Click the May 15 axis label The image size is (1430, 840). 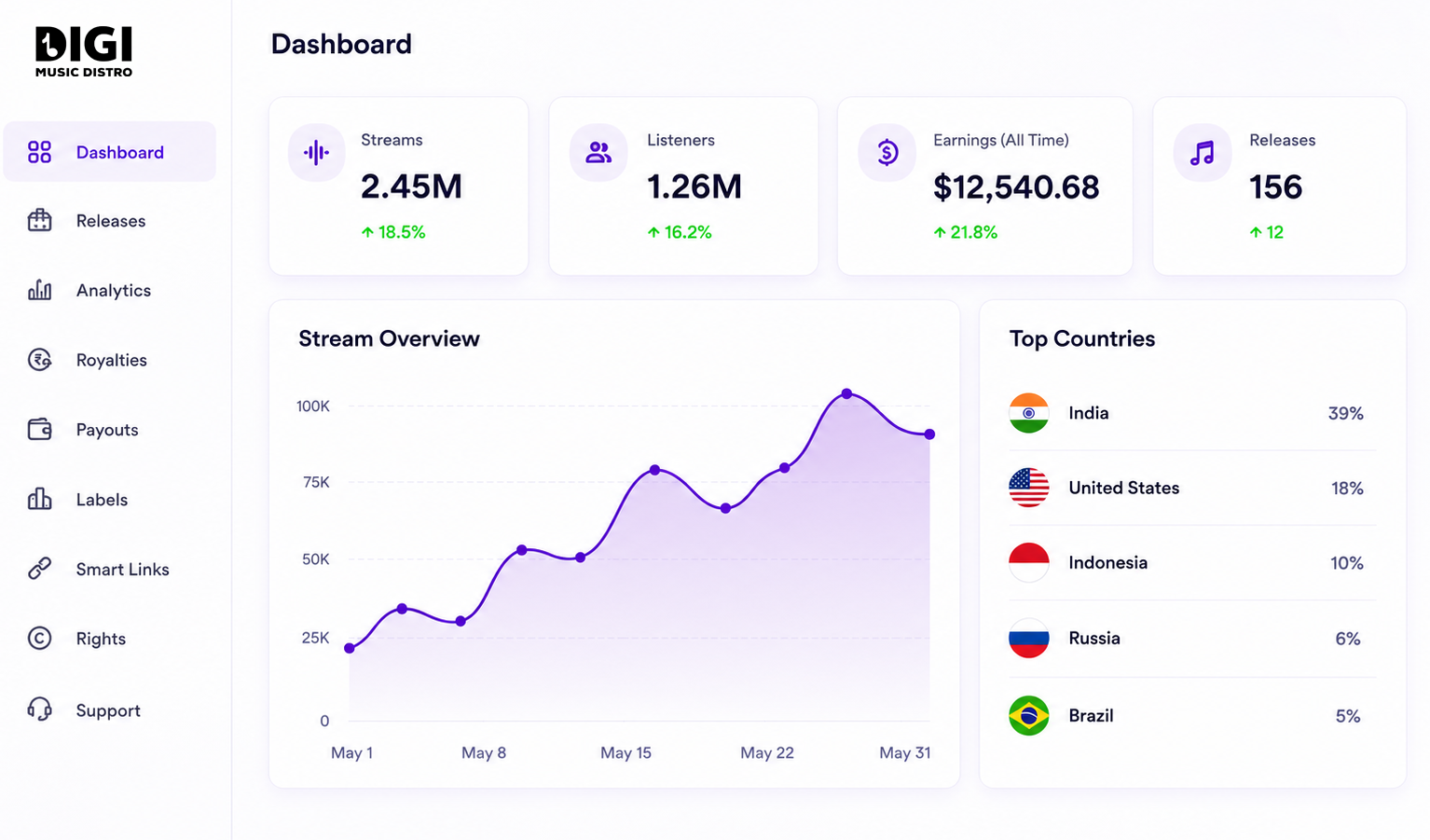coord(626,752)
